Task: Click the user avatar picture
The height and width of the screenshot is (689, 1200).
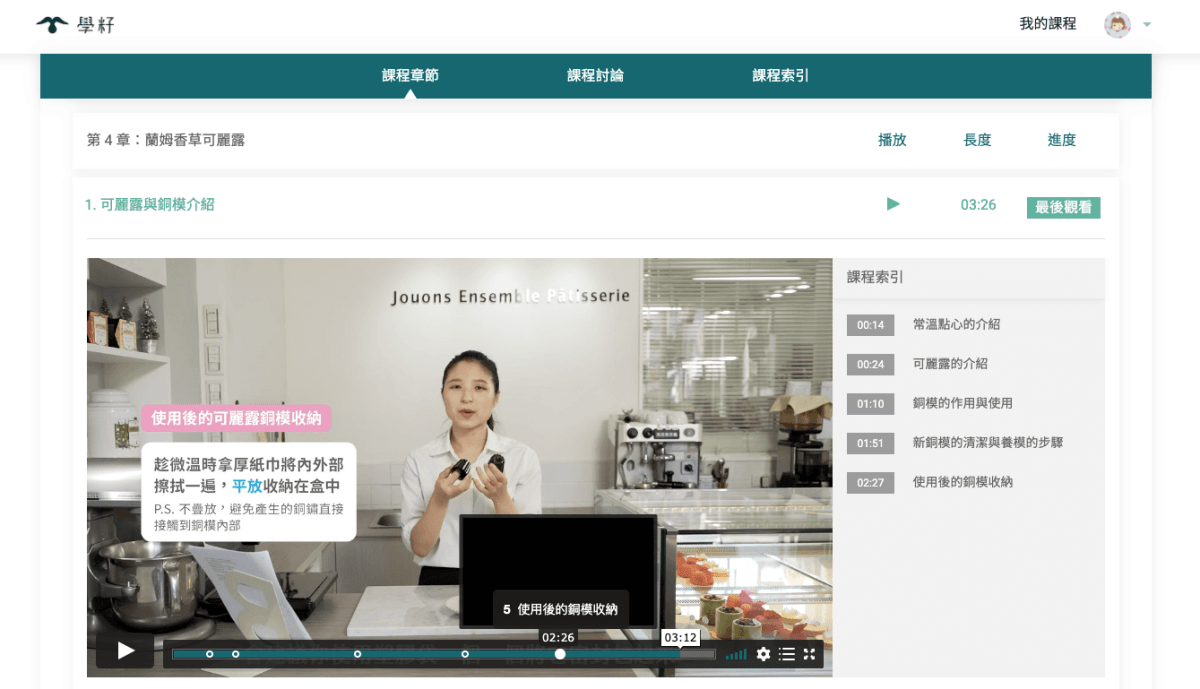Action: point(1117,25)
